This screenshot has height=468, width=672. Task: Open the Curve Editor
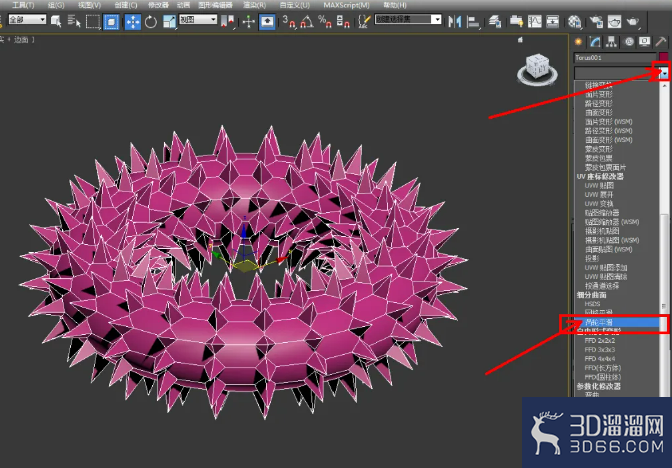pos(534,21)
